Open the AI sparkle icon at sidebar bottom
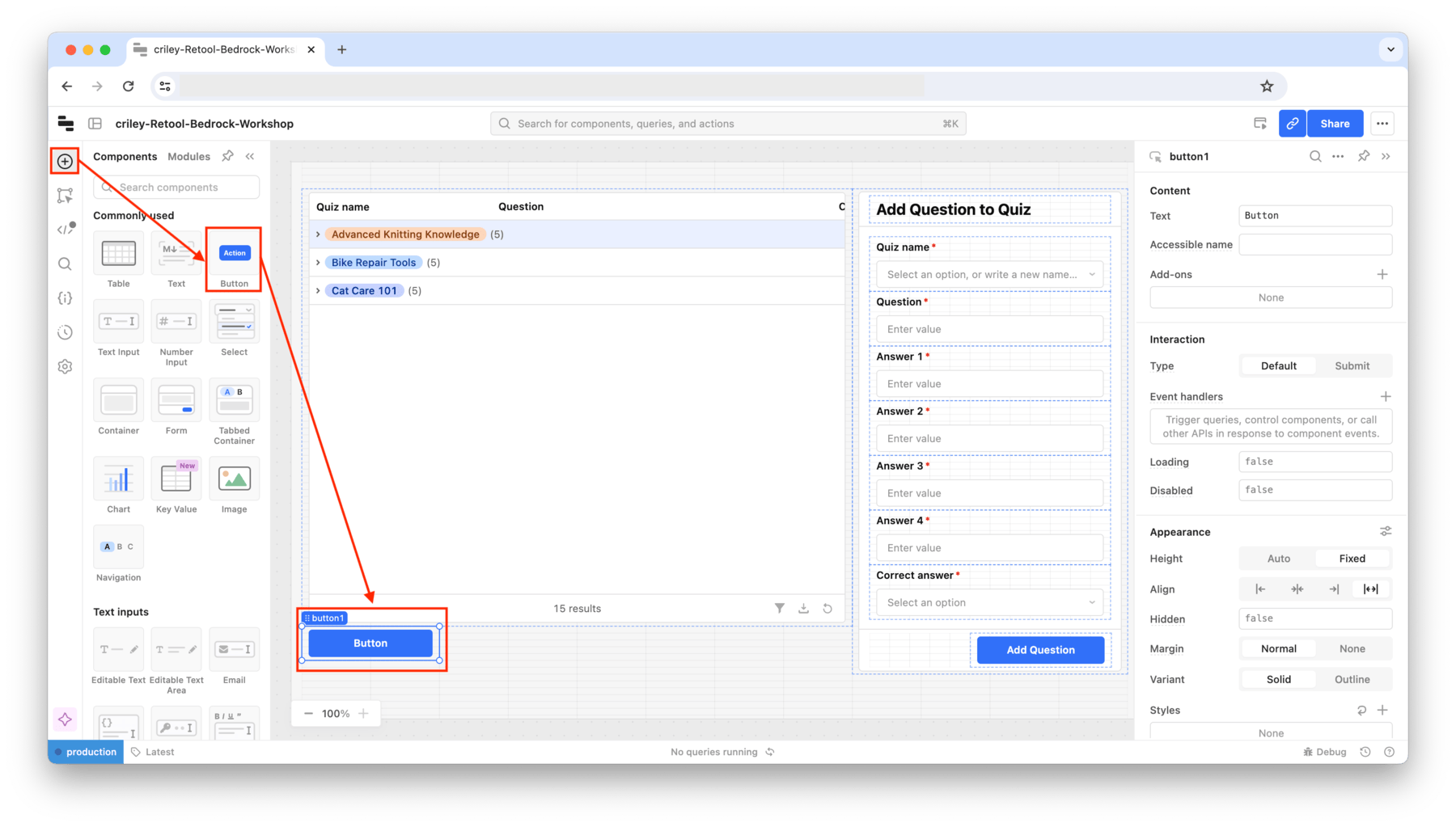The height and width of the screenshot is (827, 1456). coord(66,719)
